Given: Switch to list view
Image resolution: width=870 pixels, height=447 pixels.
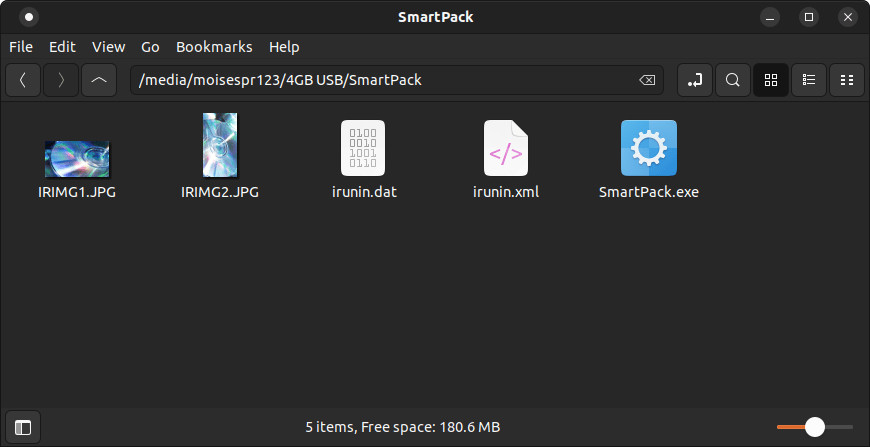Looking at the screenshot, I should [x=809, y=80].
